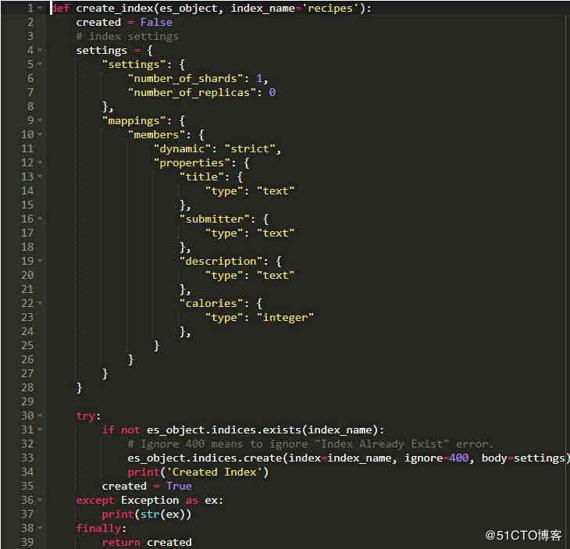
Task: Click es_object.indices.create call on line 33
Action: [x=348, y=458]
